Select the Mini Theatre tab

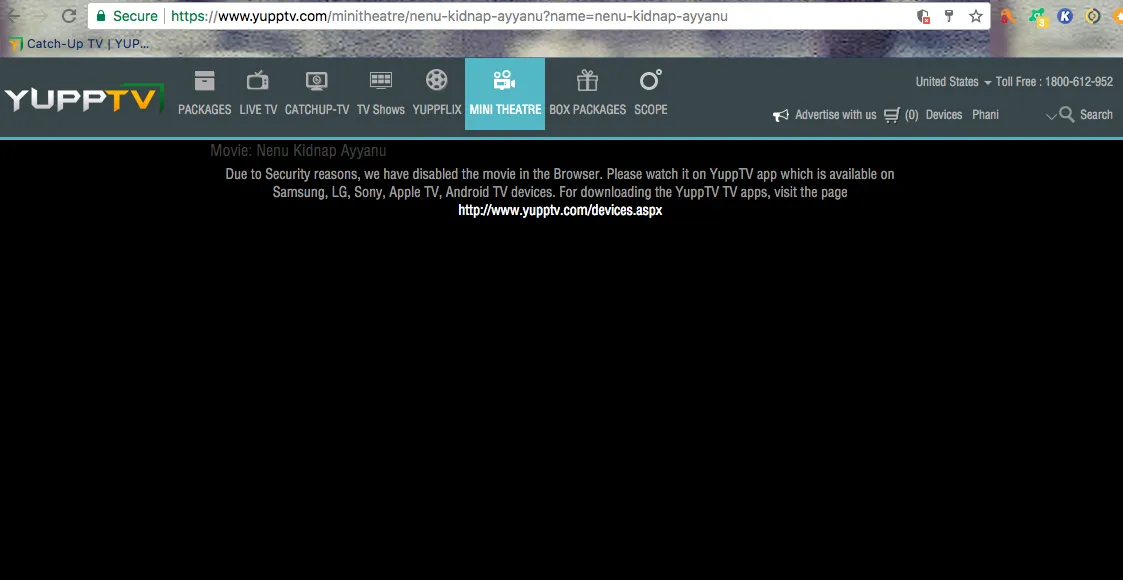click(x=505, y=94)
